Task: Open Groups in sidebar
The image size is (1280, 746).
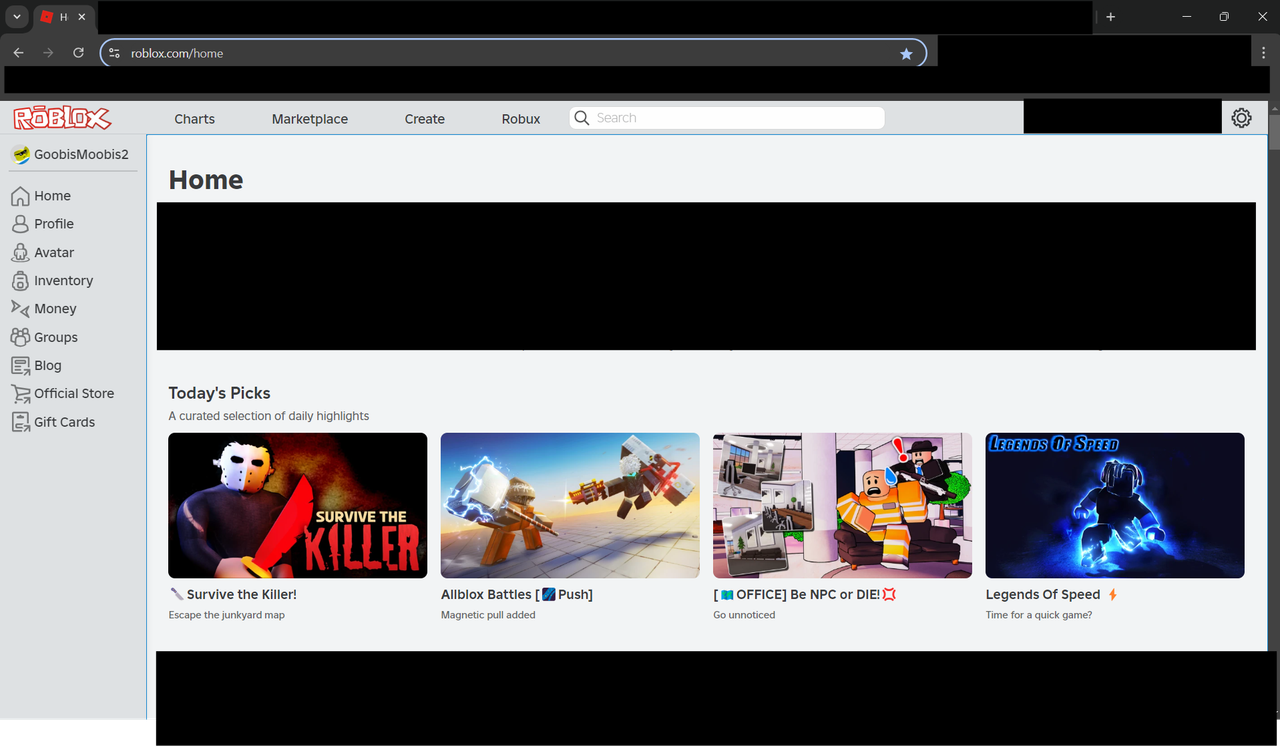Action: pyautogui.click(x=56, y=337)
